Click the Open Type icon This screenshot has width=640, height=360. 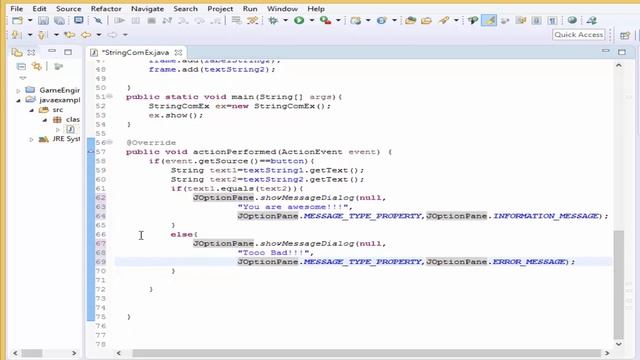click(x=410, y=20)
